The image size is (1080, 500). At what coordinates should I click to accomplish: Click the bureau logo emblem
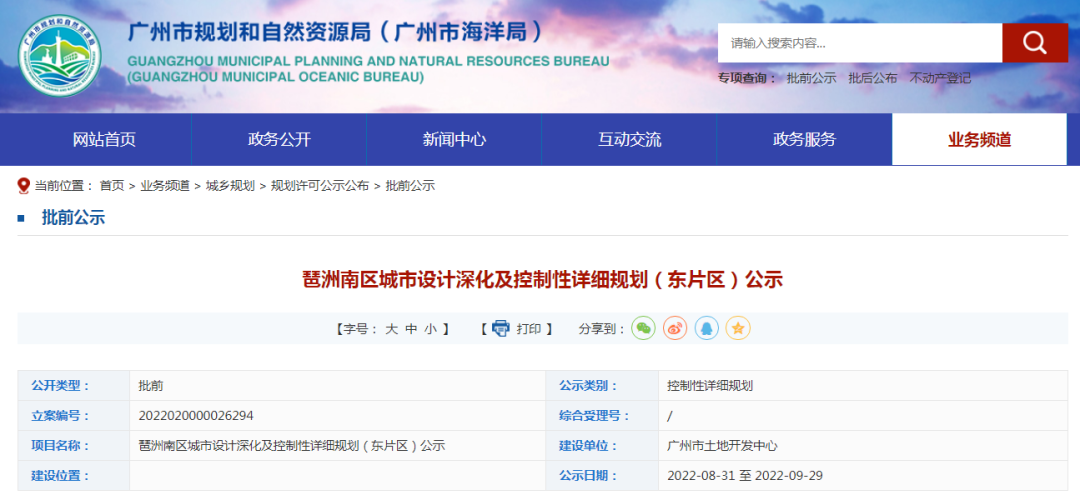pos(60,55)
